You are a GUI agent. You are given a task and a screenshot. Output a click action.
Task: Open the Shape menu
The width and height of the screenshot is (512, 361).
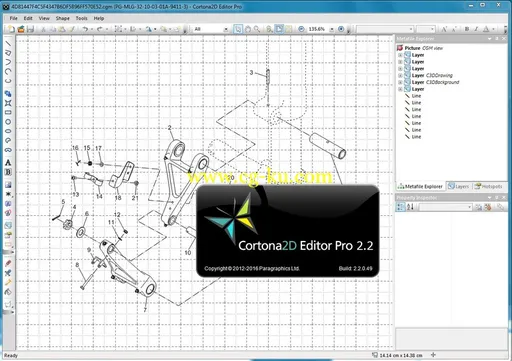(63, 18)
